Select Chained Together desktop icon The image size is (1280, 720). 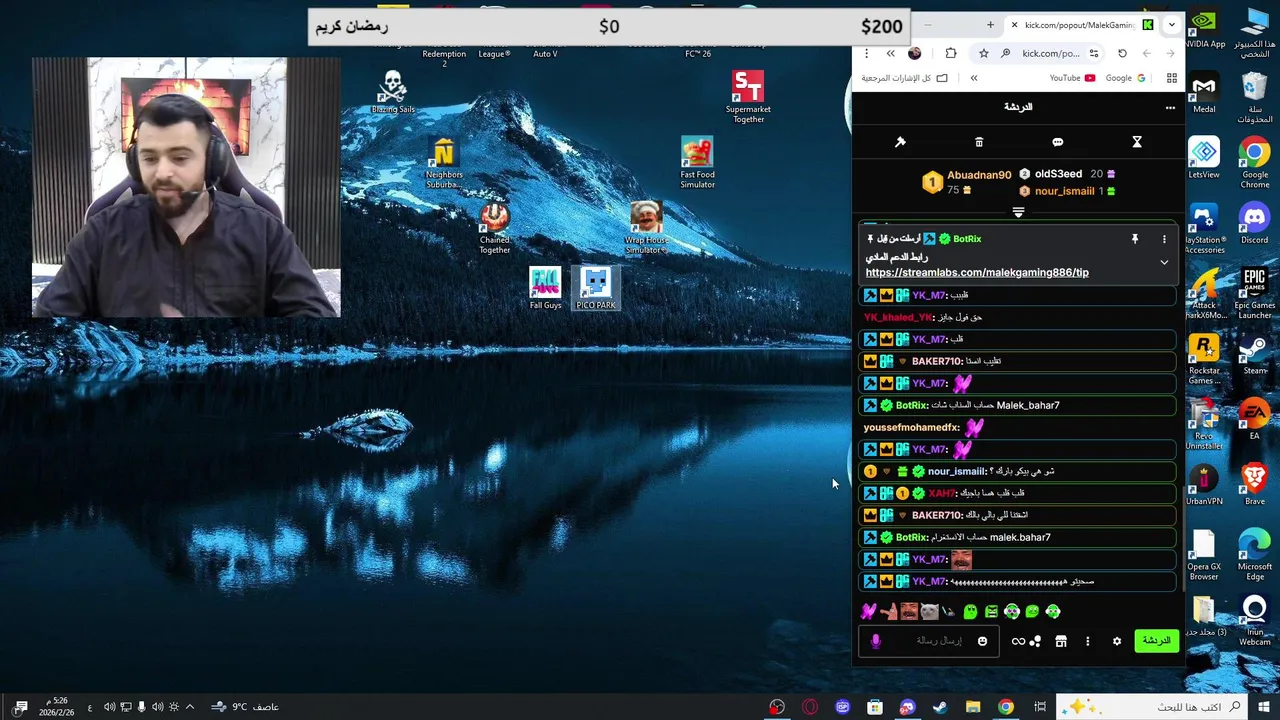[494, 228]
